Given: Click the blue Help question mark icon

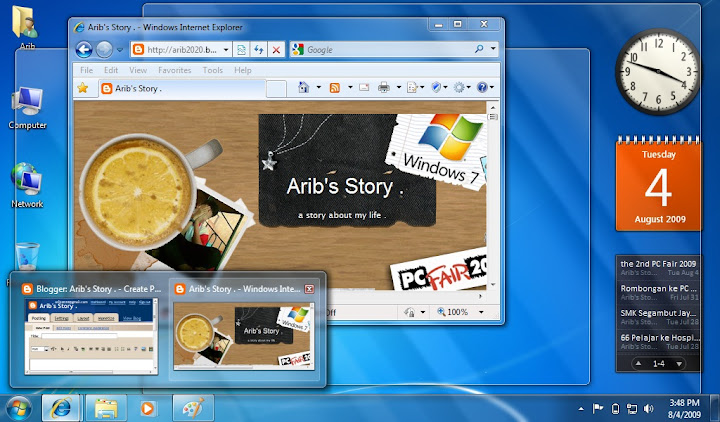Looking at the screenshot, I should pos(482,87).
